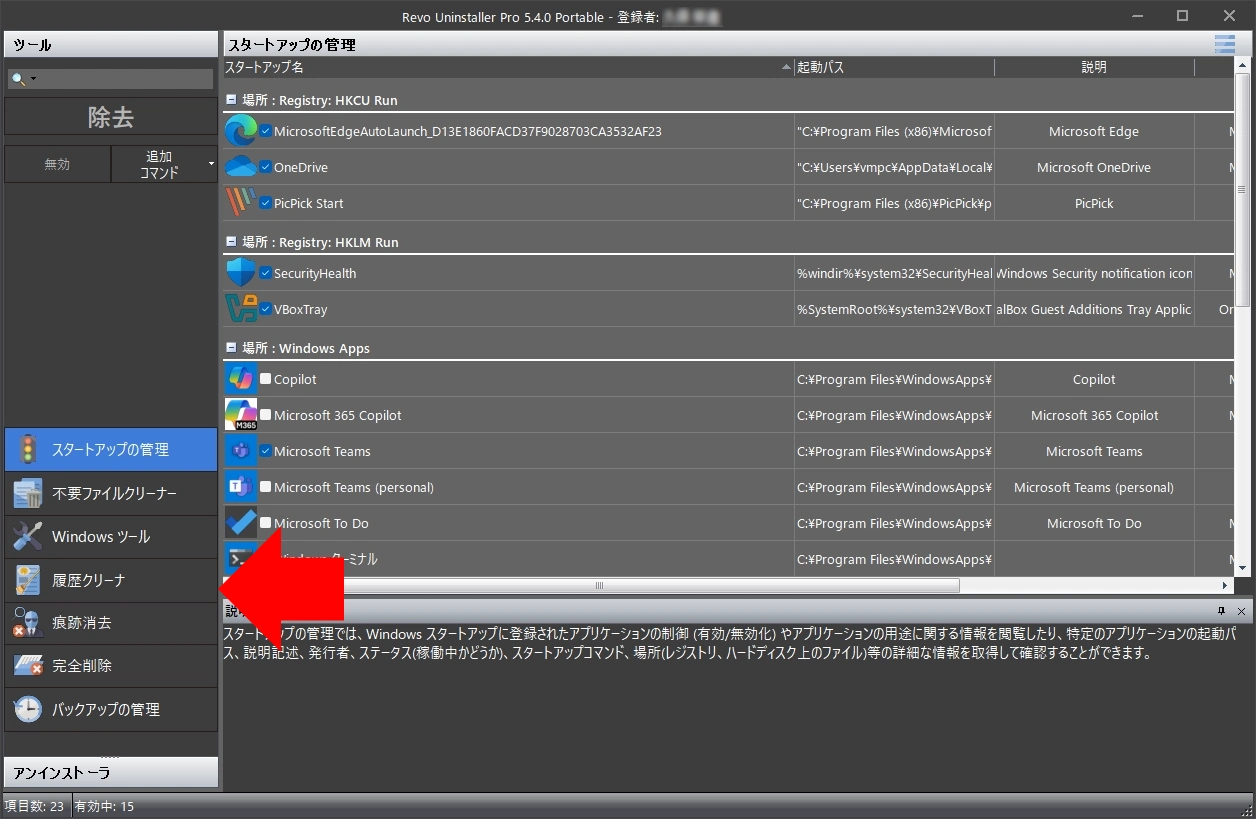Pin the 説明 description panel

1222,611
